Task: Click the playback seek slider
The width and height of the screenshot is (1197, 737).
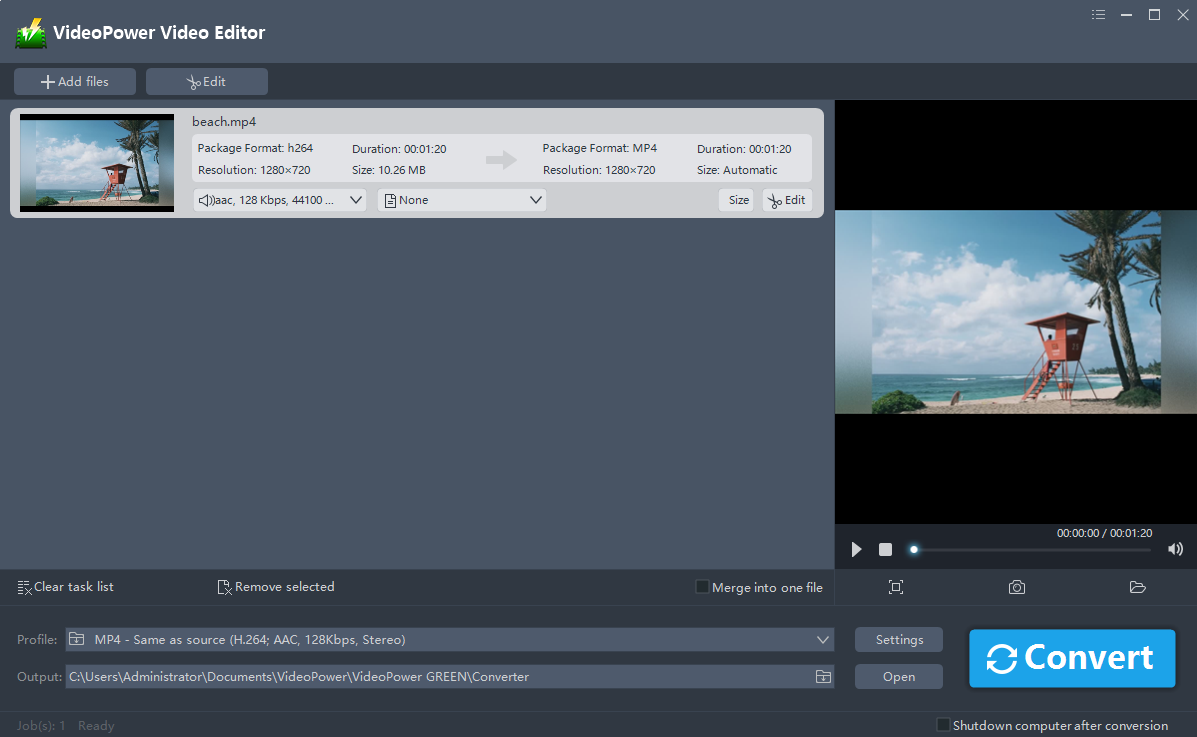Action: coord(1030,549)
